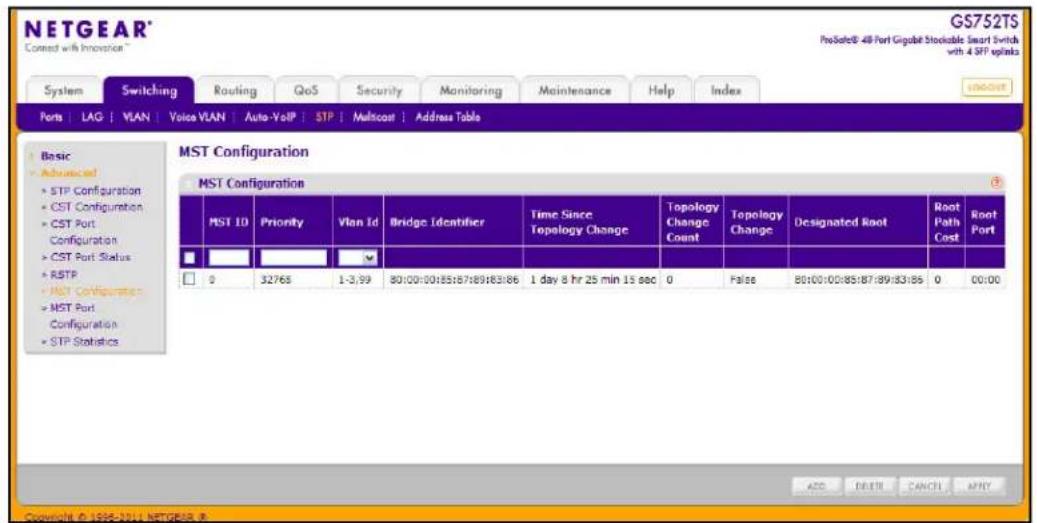Select MST Configuration in sidebar

click(96, 291)
